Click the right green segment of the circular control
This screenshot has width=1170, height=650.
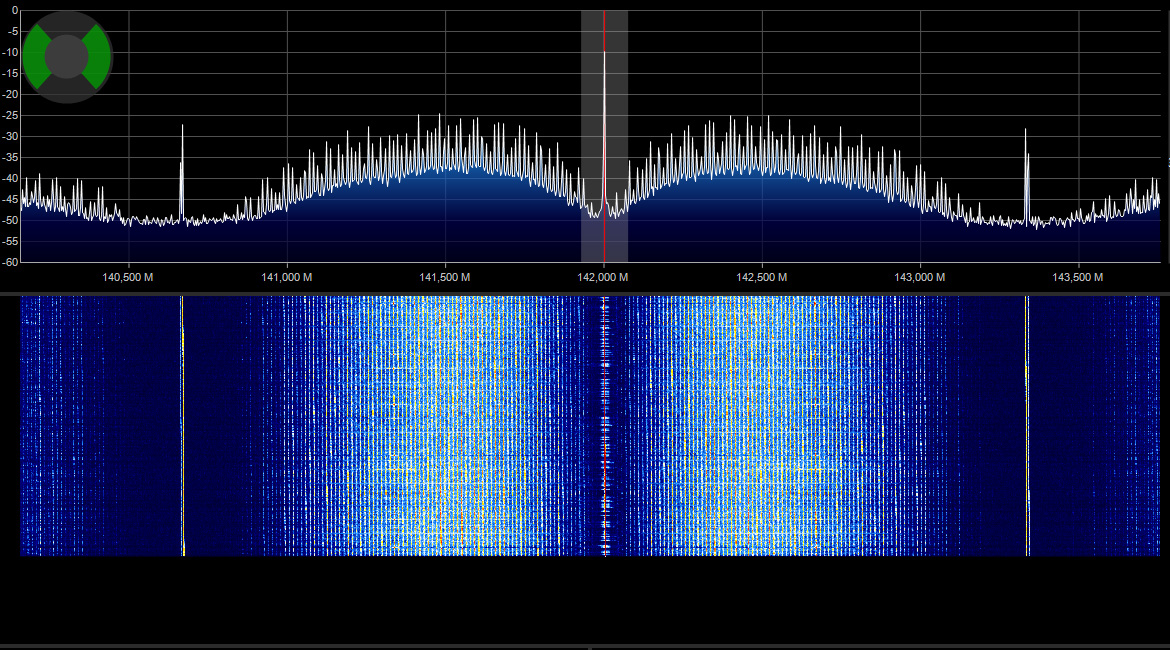[x=99, y=57]
